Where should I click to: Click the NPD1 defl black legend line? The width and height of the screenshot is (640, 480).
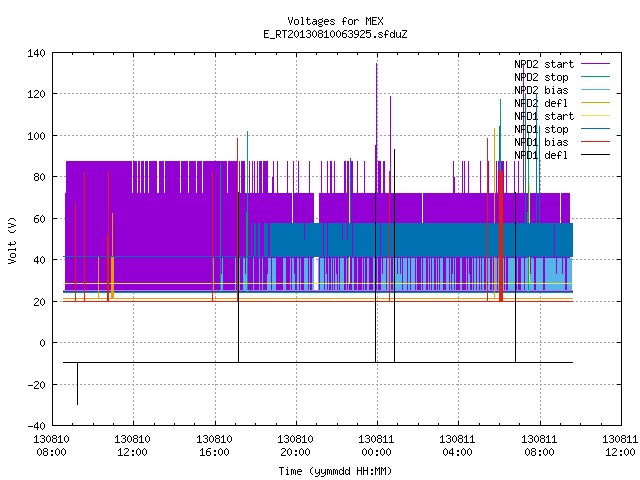pos(595,155)
